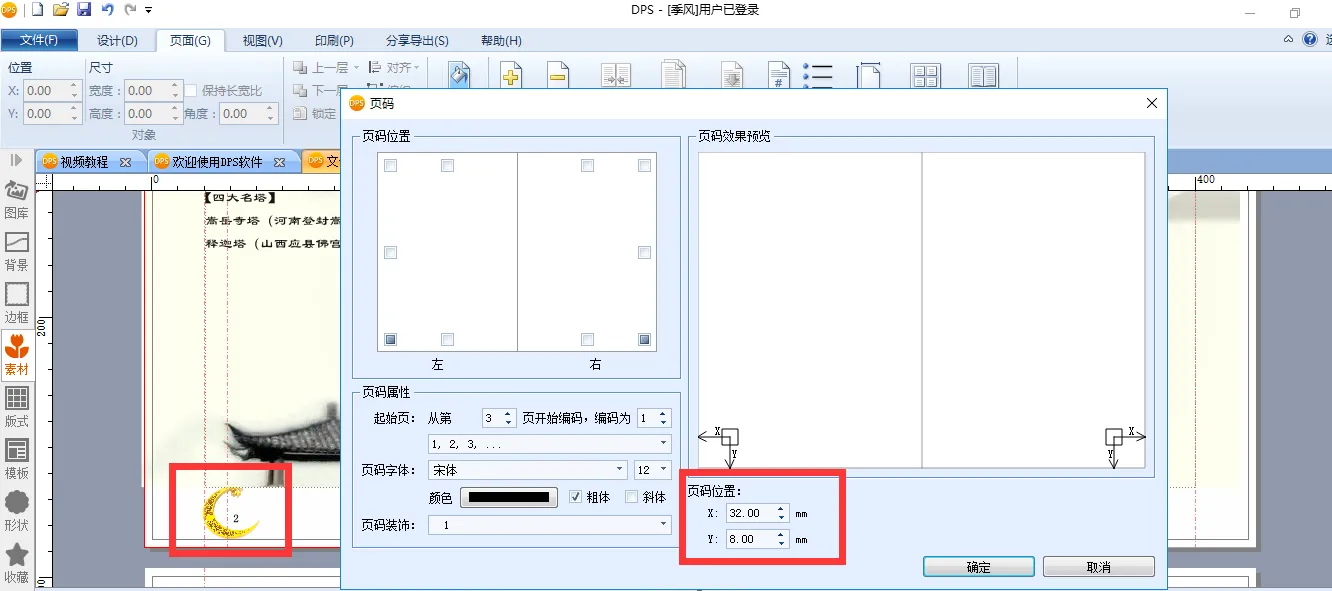The width and height of the screenshot is (1332, 591).
Task: Switch to the 印刷(P) ribbon tab
Action: 334,40
